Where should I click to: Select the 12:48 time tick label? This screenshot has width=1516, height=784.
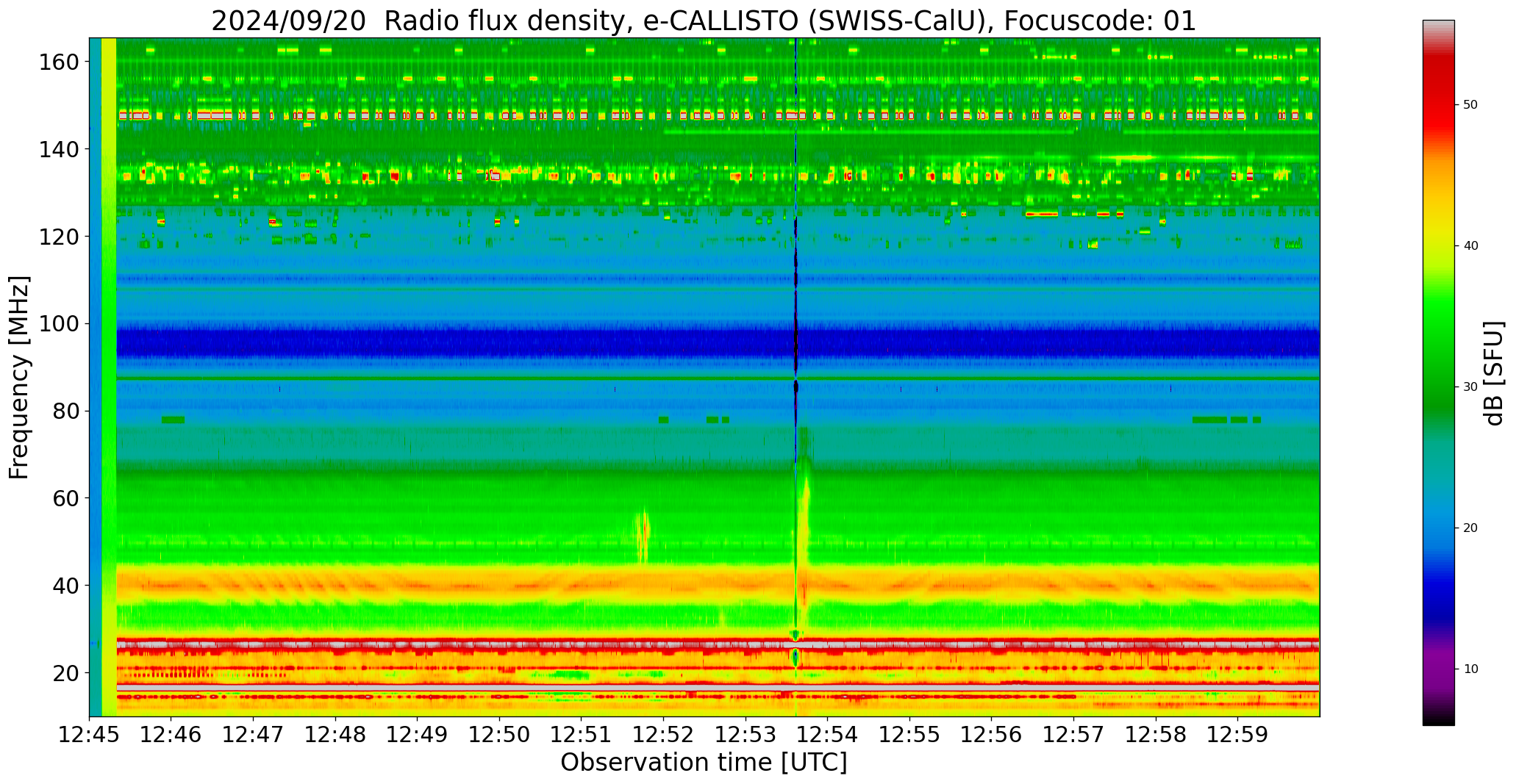click(335, 735)
